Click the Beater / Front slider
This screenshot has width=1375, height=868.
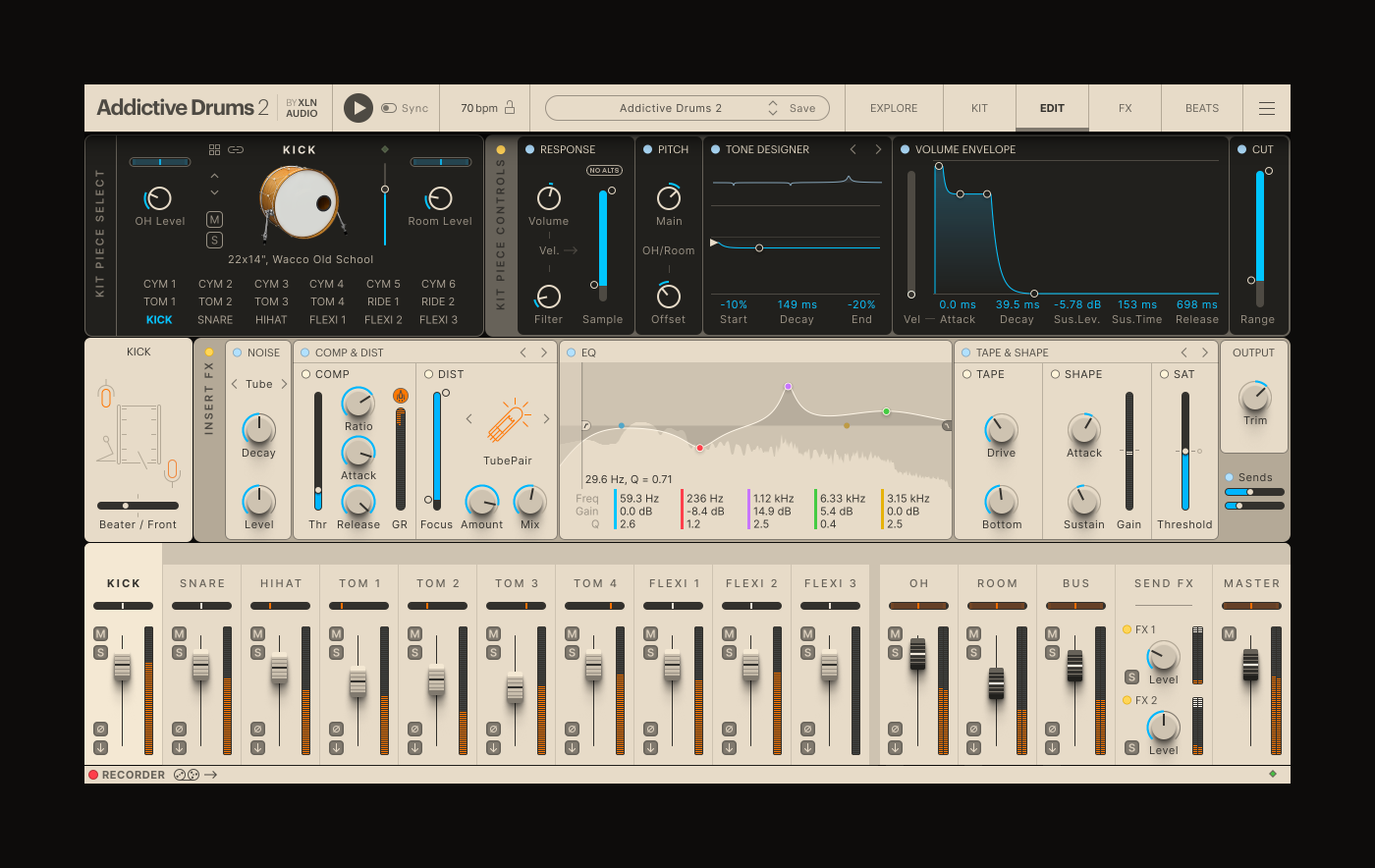(x=137, y=506)
